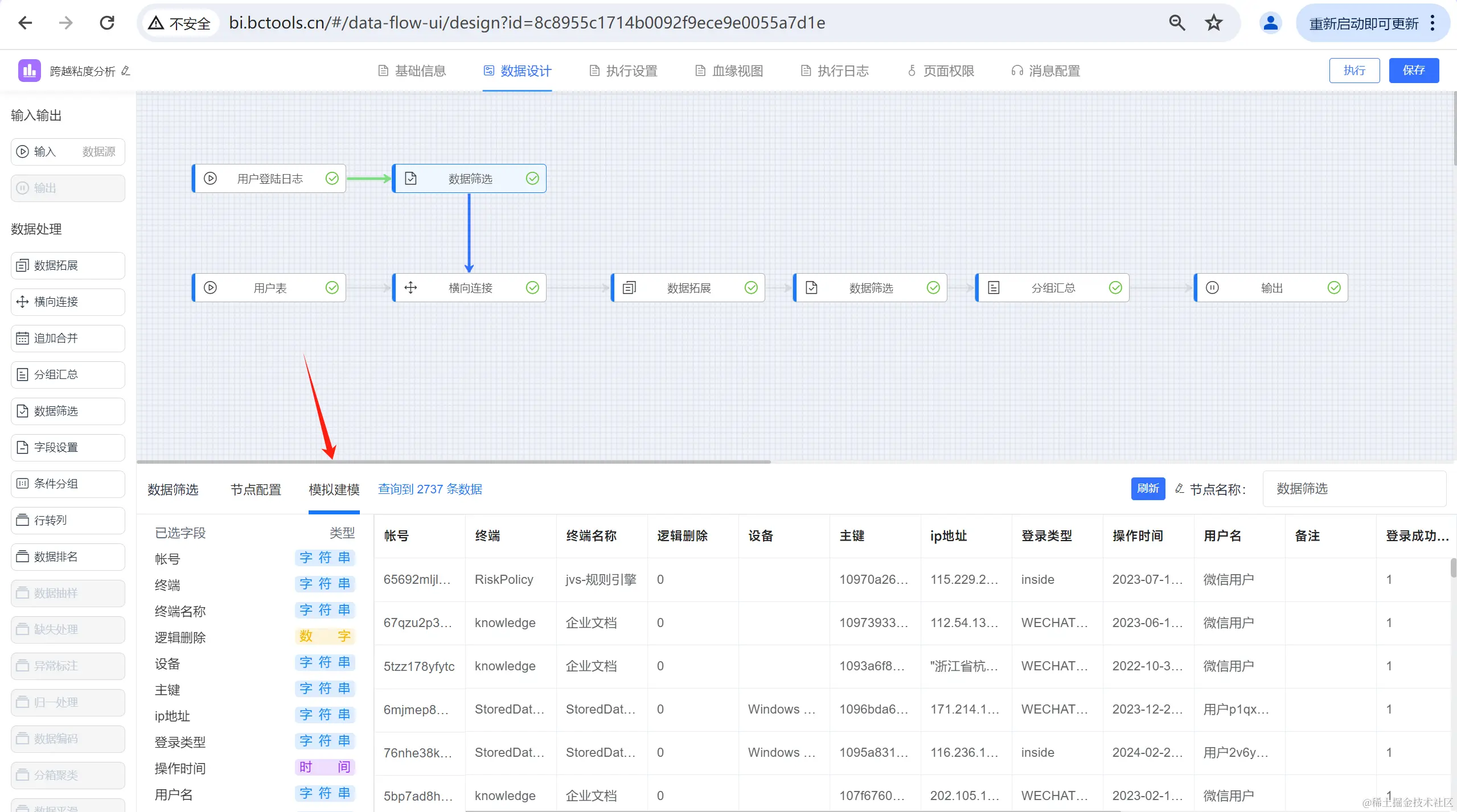1457x812 pixels.
Task: Click the 横向连接 node's move icon on canvas
Action: [411, 287]
